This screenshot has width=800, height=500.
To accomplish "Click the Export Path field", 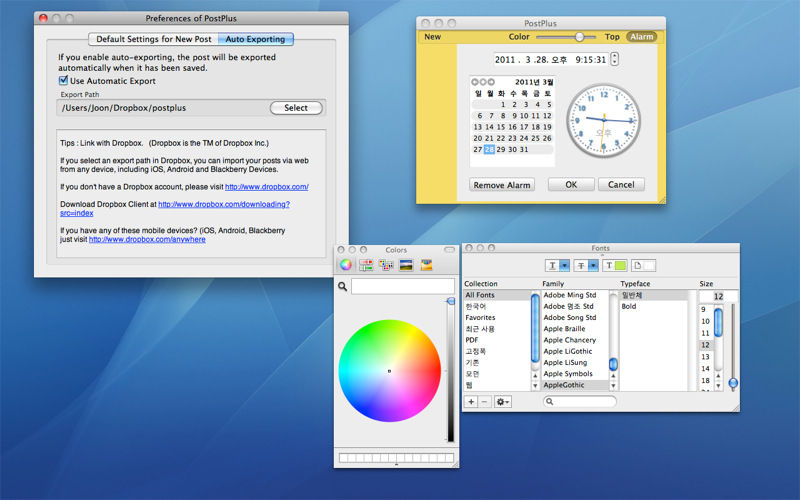I will [x=163, y=108].
